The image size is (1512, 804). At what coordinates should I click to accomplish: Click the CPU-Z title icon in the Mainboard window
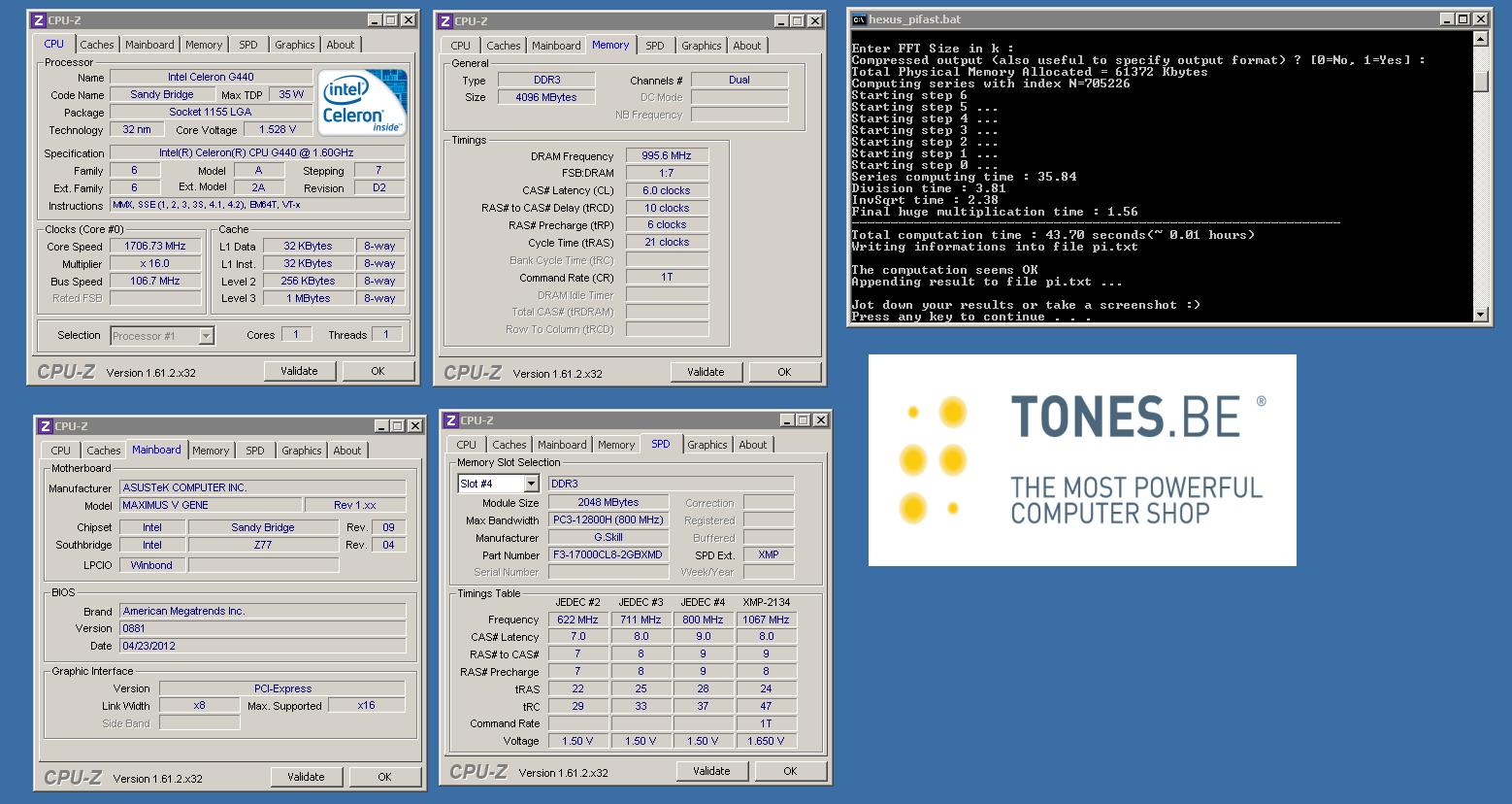(x=45, y=425)
